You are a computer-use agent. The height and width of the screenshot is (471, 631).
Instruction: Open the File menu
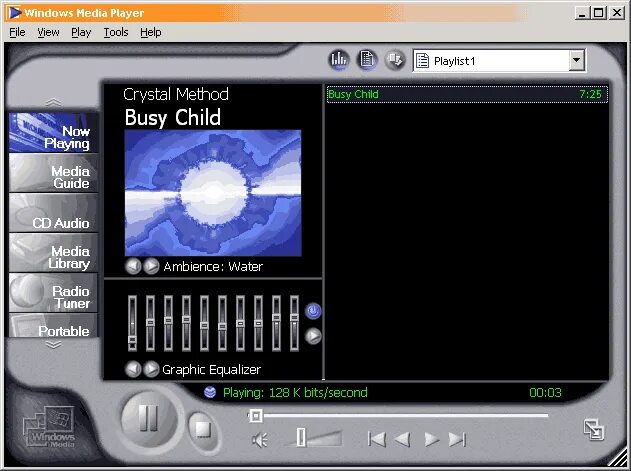pyautogui.click(x=17, y=32)
